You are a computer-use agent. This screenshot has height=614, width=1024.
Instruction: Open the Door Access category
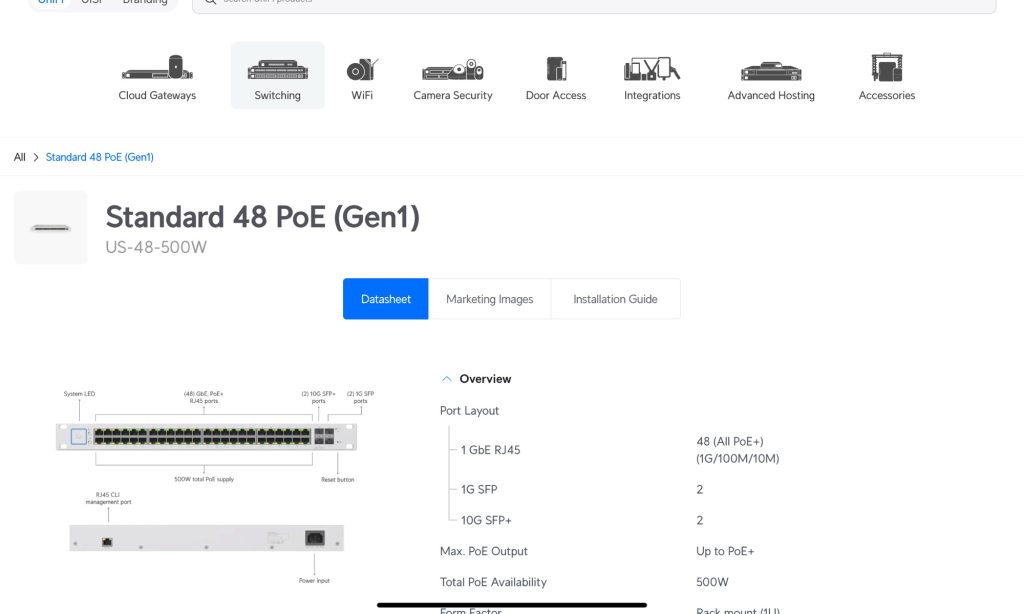(x=556, y=77)
